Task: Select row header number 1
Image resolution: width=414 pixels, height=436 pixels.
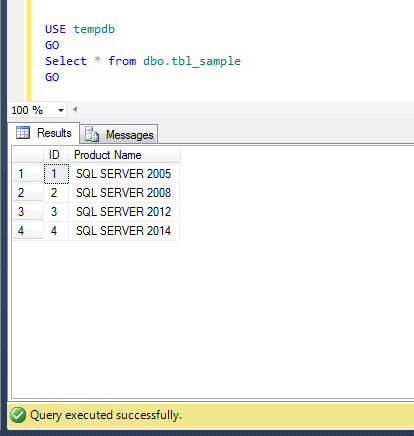Action: tap(28, 173)
